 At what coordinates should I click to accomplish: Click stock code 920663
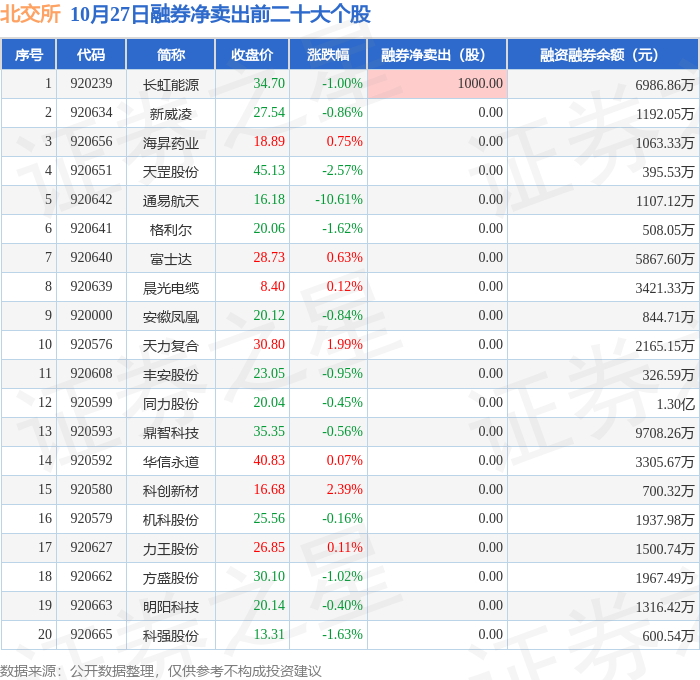pos(91,606)
